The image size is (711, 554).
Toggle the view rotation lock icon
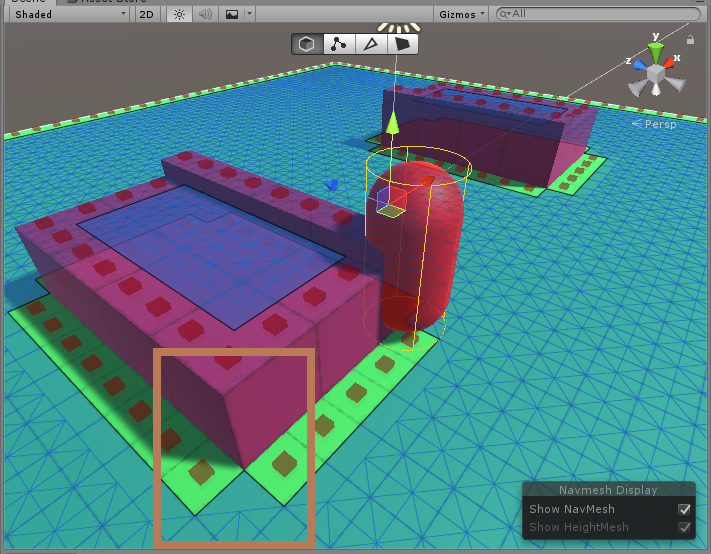click(x=690, y=40)
